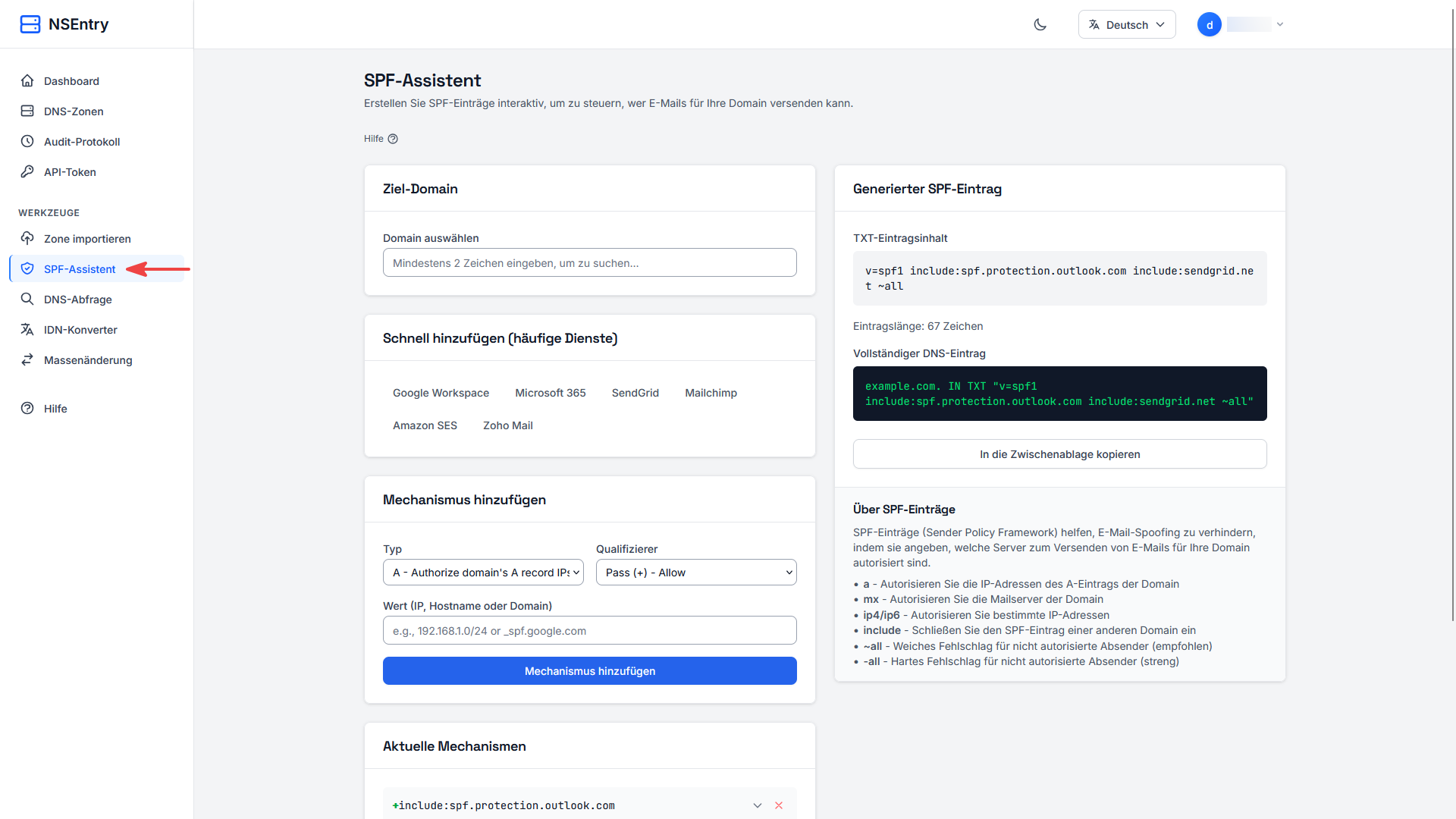Image resolution: width=1456 pixels, height=819 pixels.
Task: Click the Dashboard home icon
Action: [27, 80]
